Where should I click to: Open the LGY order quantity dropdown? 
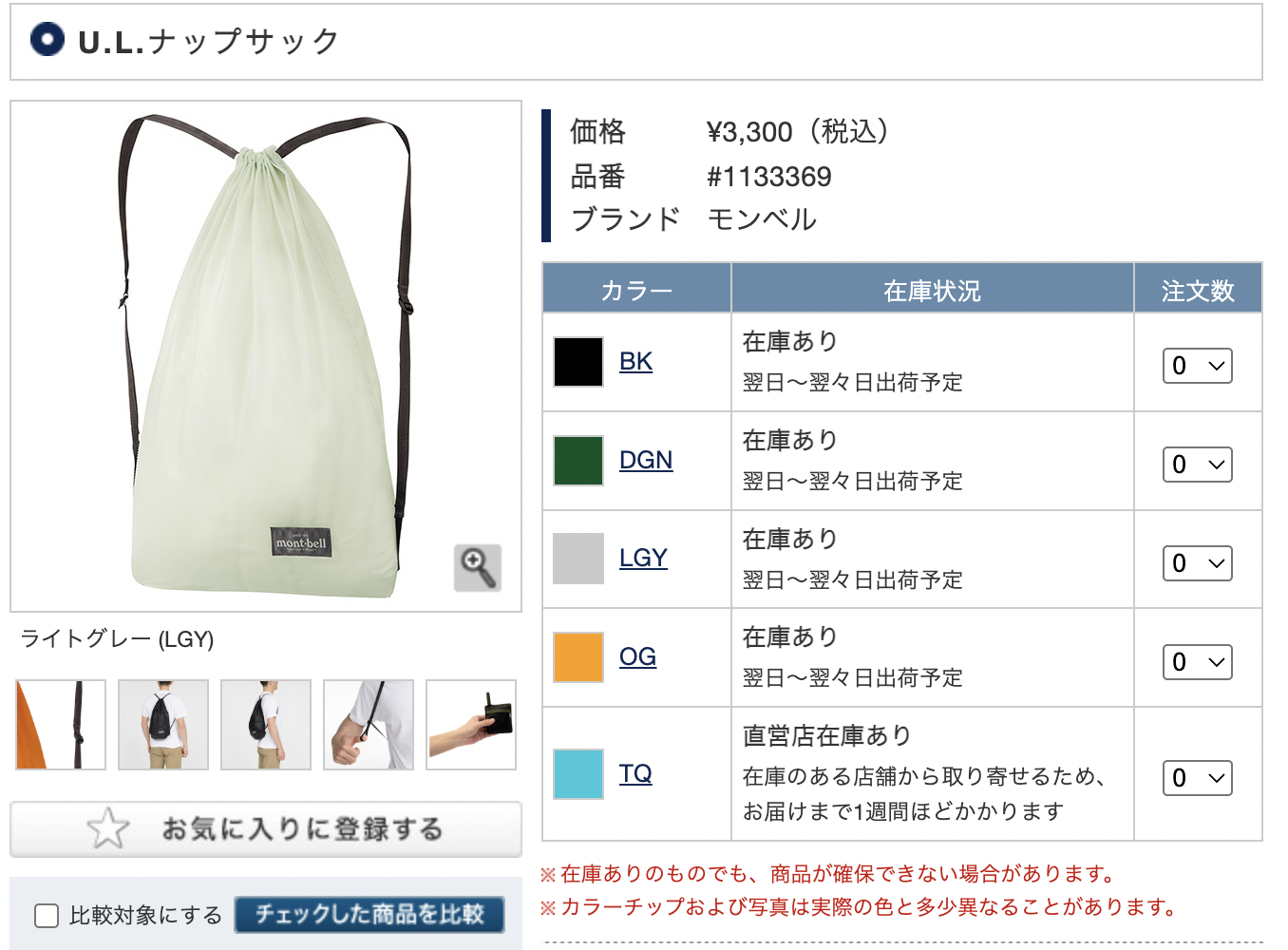tap(1198, 563)
